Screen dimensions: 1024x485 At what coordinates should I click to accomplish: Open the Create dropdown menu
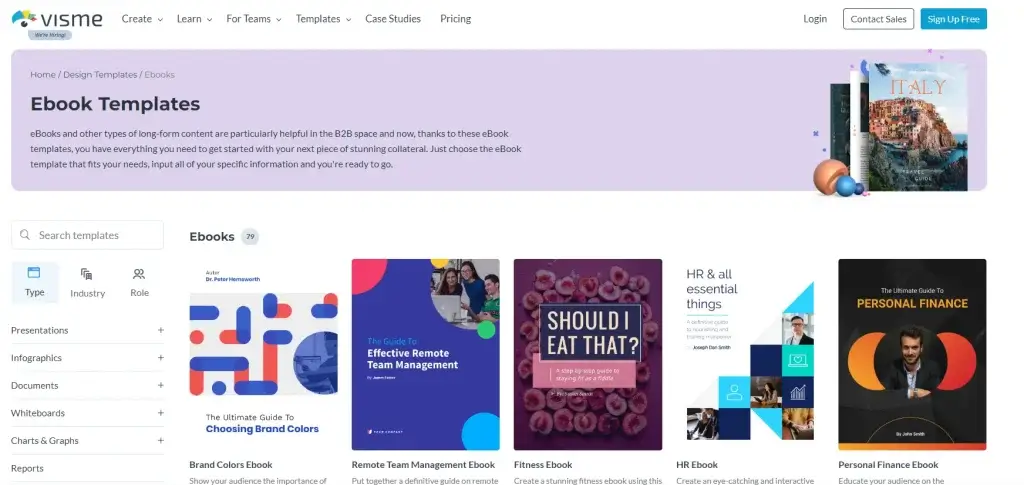point(141,19)
